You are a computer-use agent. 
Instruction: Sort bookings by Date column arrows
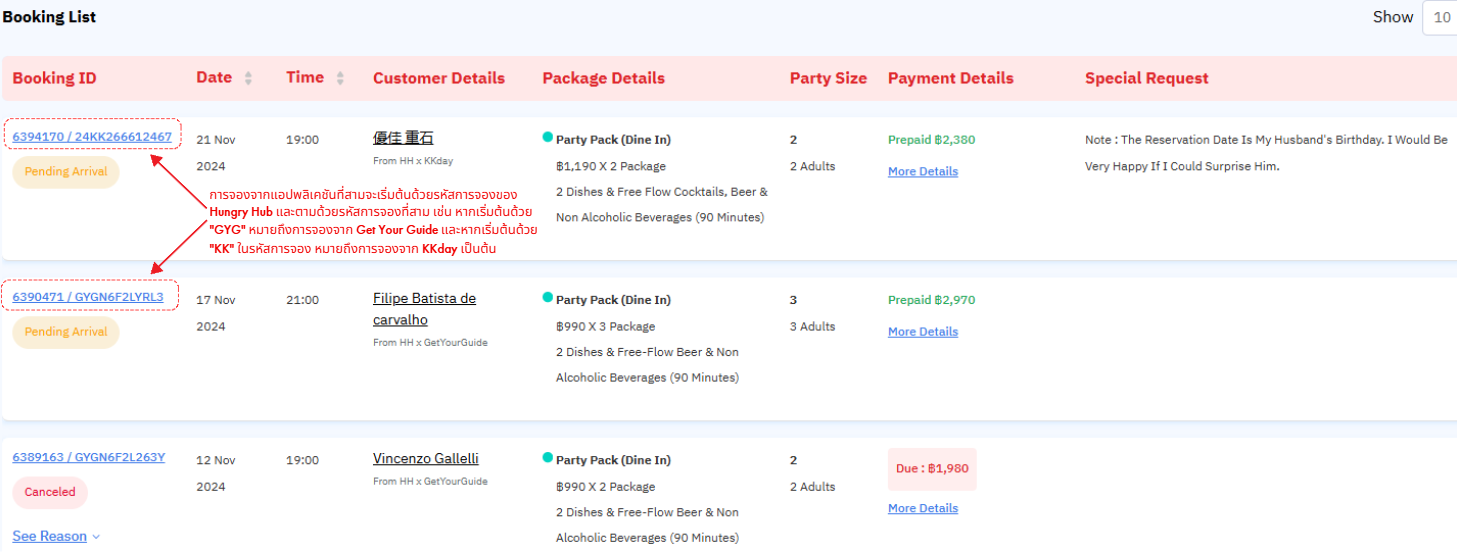[248, 78]
